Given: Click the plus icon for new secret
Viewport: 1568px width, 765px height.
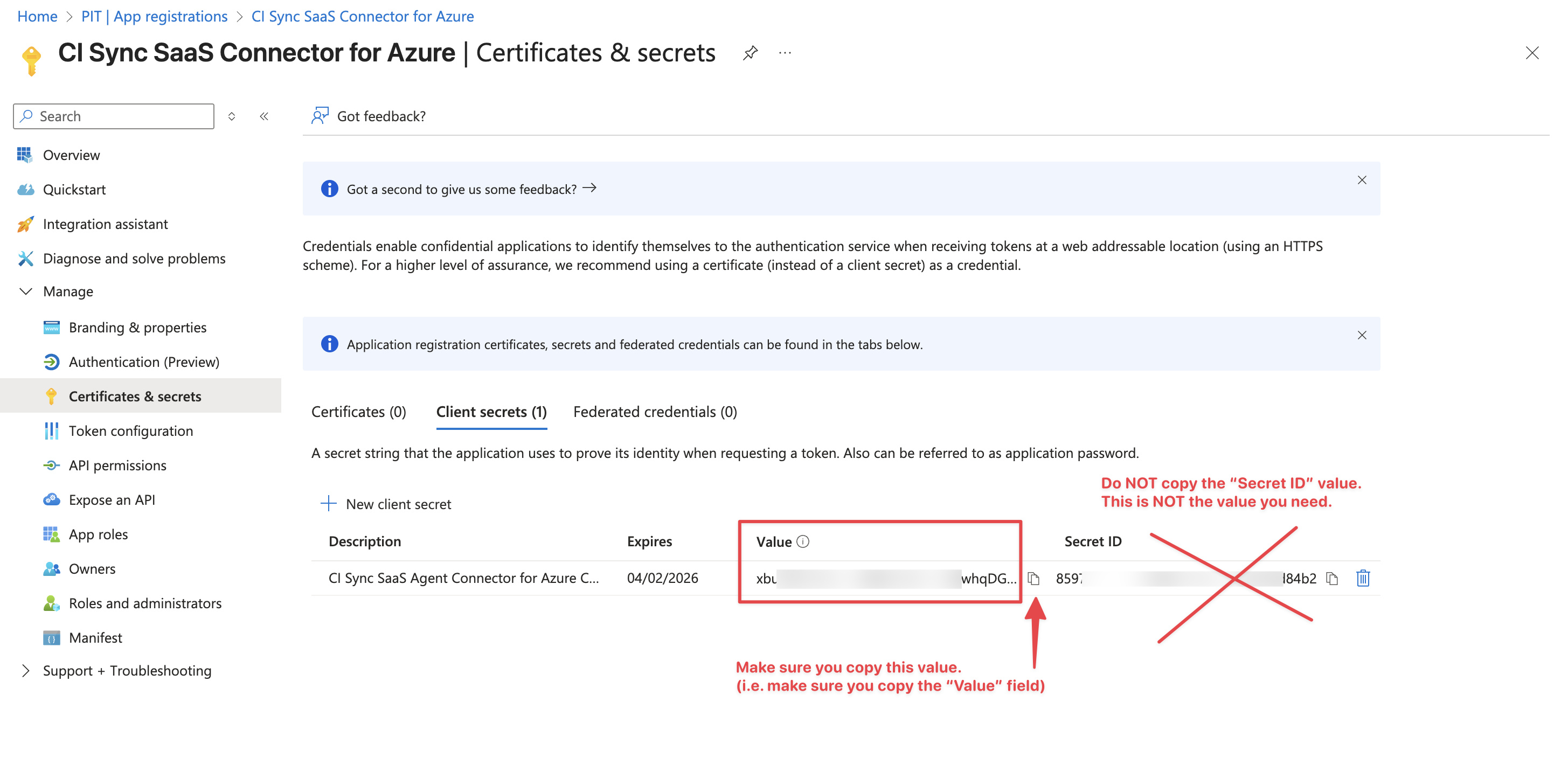Looking at the screenshot, I should pyautogui.click(x=328, y=503).
